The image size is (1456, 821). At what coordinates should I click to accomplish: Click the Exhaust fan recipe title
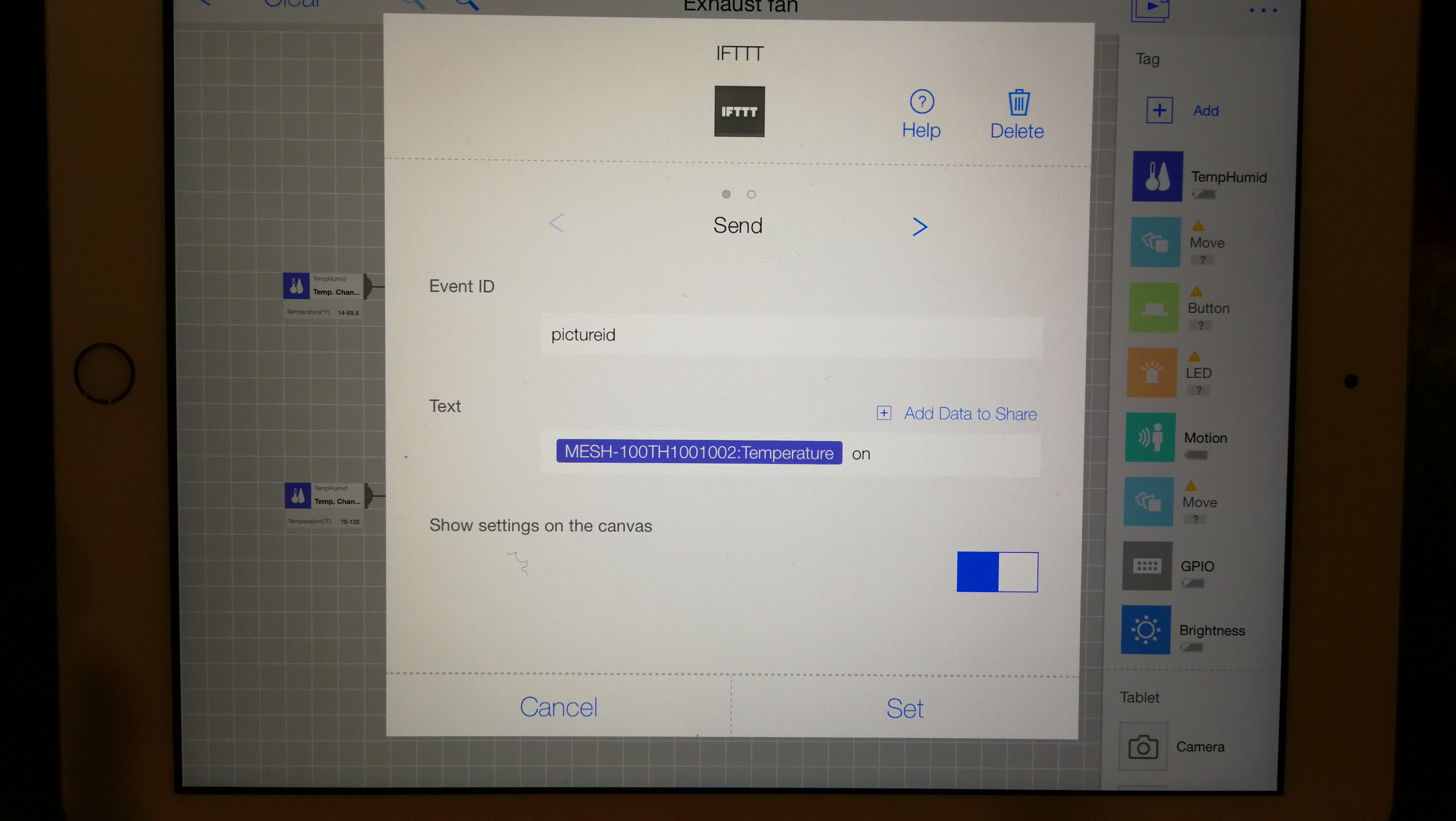[x=740, y=6]
